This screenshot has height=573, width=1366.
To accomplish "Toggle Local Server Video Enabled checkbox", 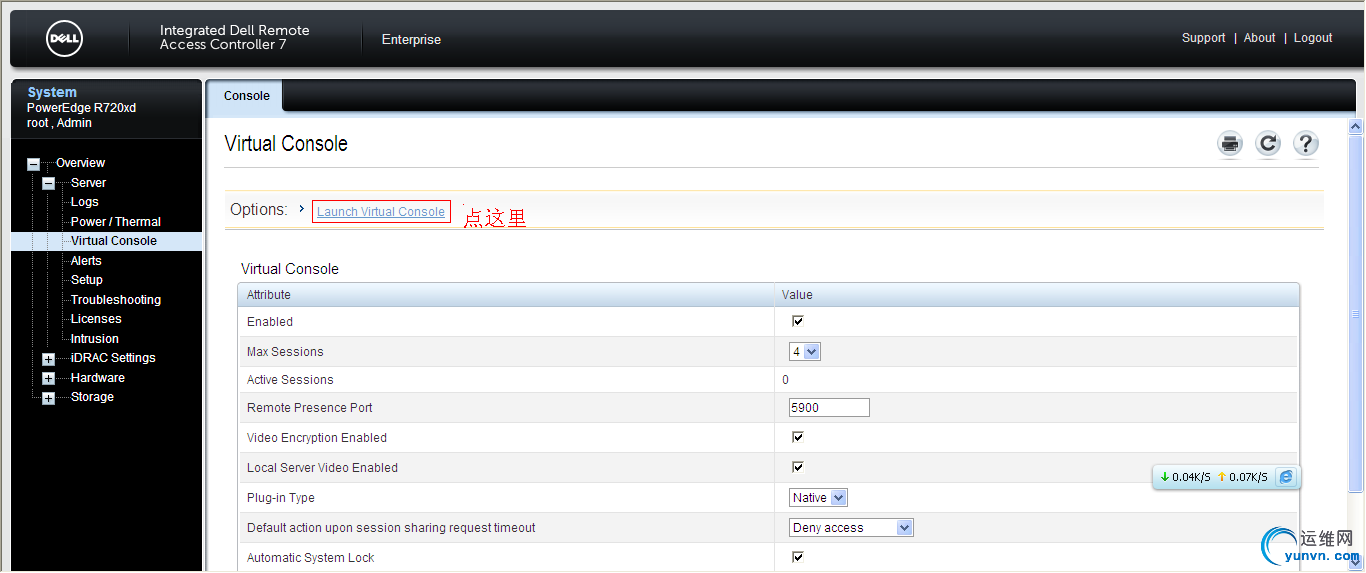I will (798, 467).
